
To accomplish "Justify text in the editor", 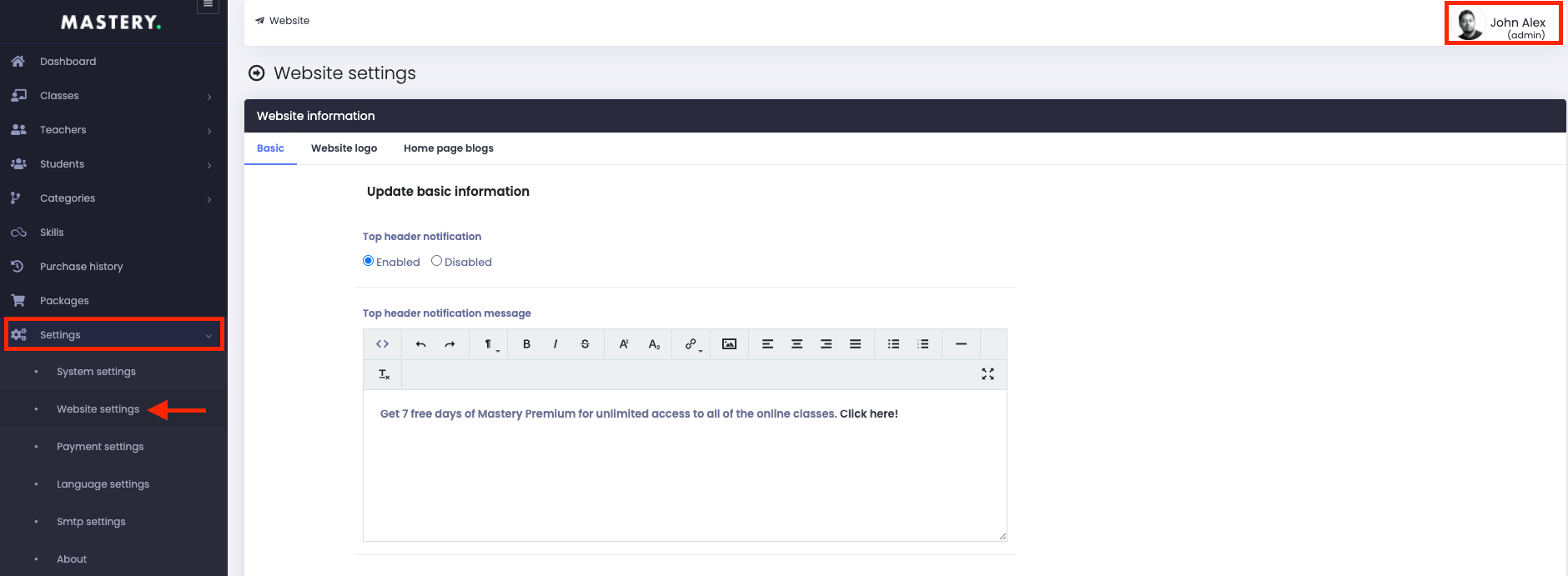I will (x=855, y=344).
